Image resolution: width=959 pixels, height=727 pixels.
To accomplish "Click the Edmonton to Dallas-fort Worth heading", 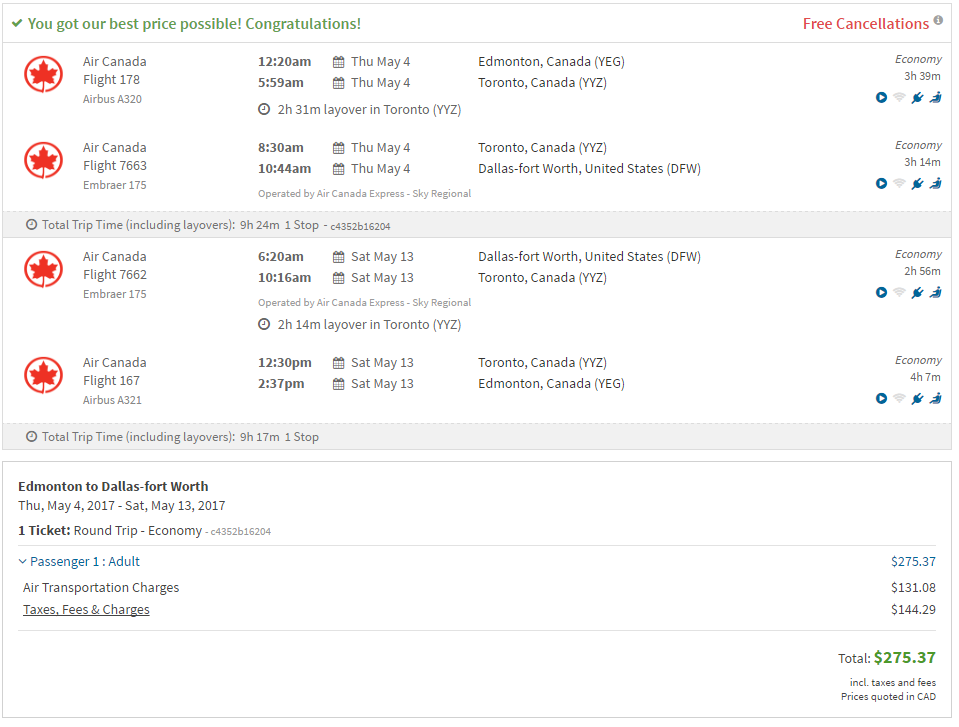I will pyautogui.click(x=113, y=487).
